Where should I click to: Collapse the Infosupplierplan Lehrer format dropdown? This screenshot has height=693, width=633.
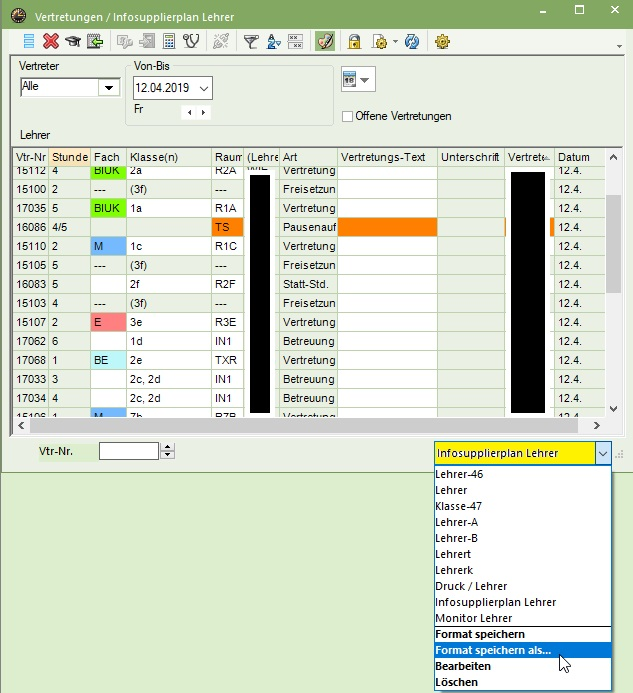pyautogui.click(x=602, y=453)
